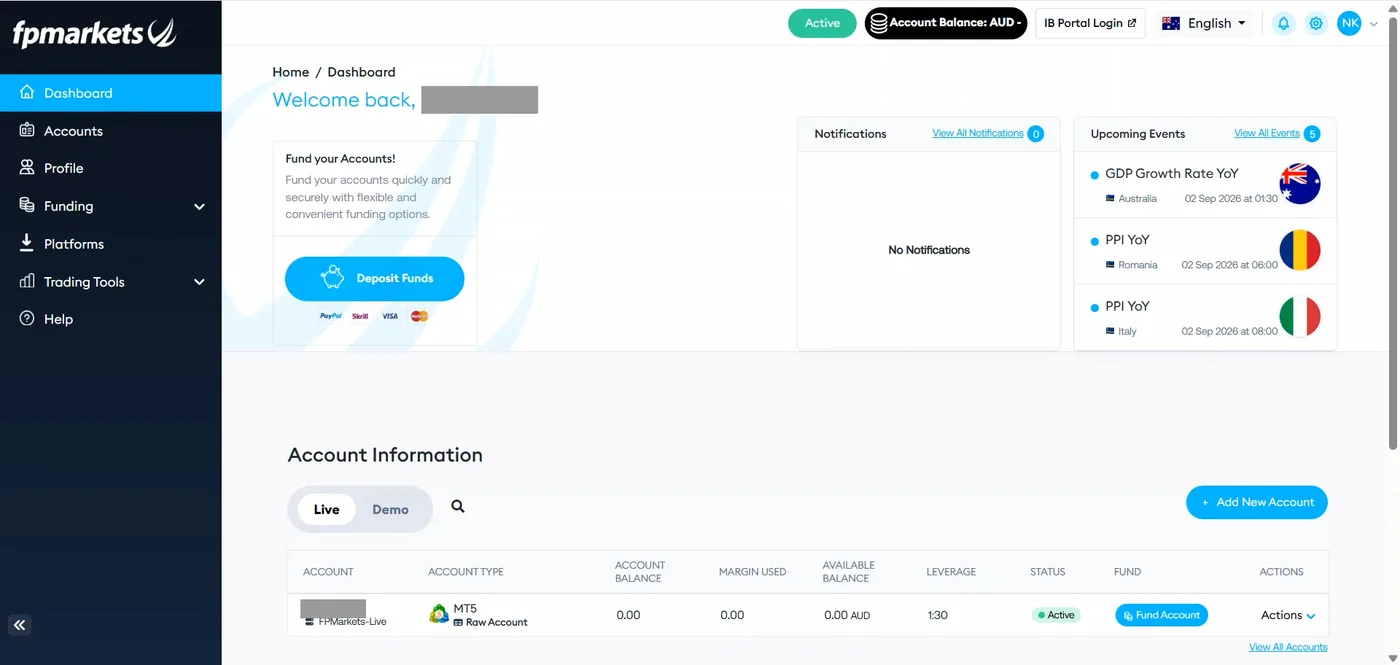The image size is (1400, 665).
Task: Open the English language dropdown
Action: pos(1204,23)
